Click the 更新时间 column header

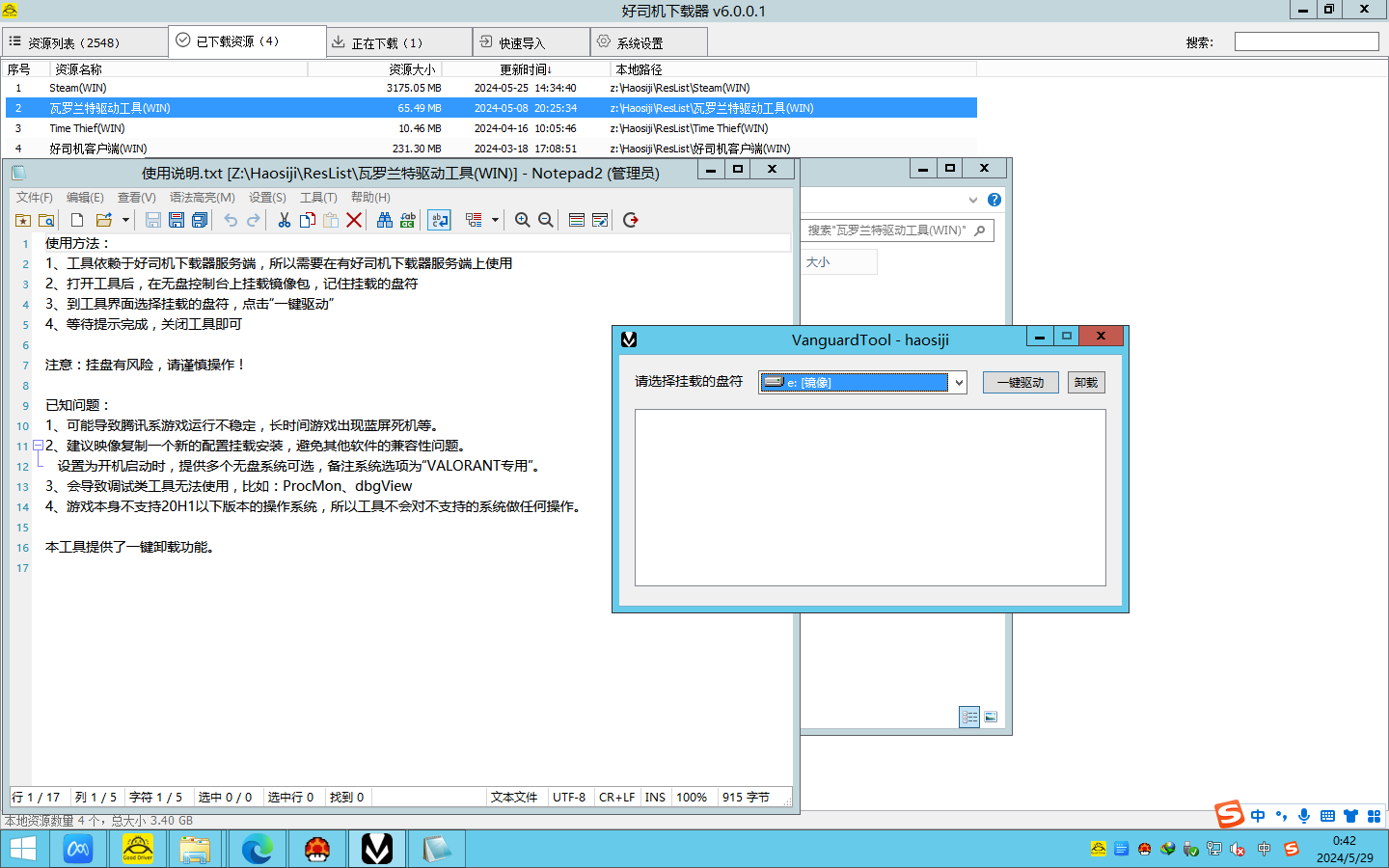526,69
